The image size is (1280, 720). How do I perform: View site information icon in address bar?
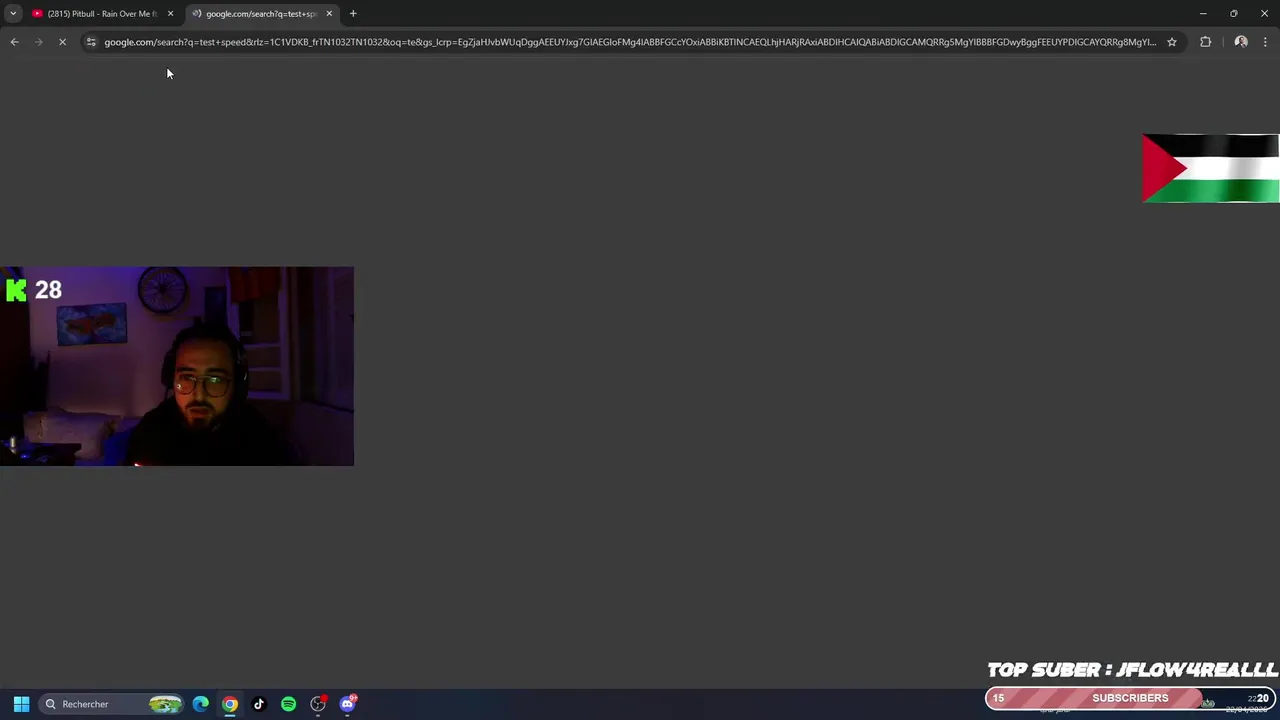tap(91, 42)
